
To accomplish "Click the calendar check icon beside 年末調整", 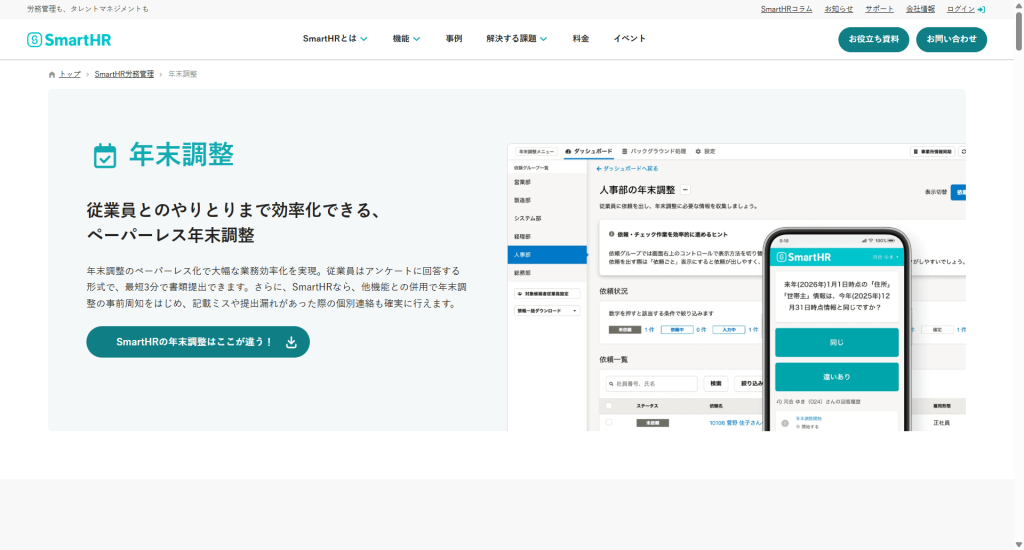I will (105, 156).
